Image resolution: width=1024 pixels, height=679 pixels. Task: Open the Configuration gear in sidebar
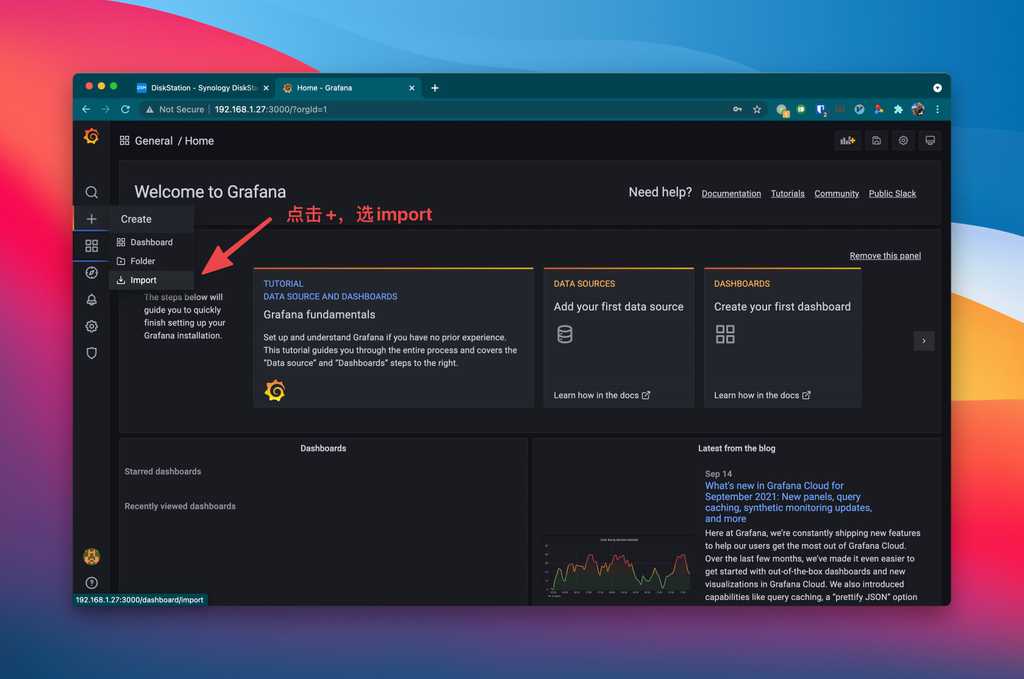[x=91, y=326]
